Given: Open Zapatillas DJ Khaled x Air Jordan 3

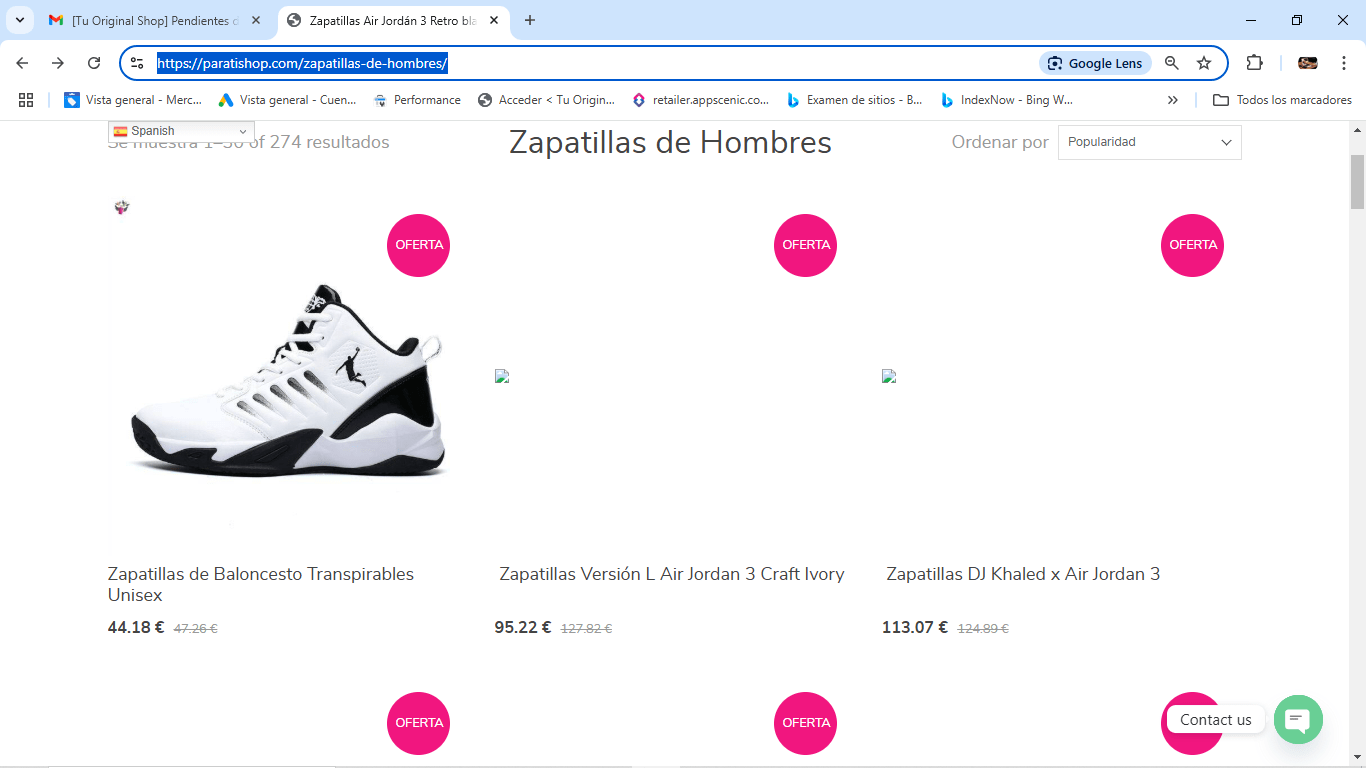Looking at the screenshot, I should click(x=1023, y=574).
